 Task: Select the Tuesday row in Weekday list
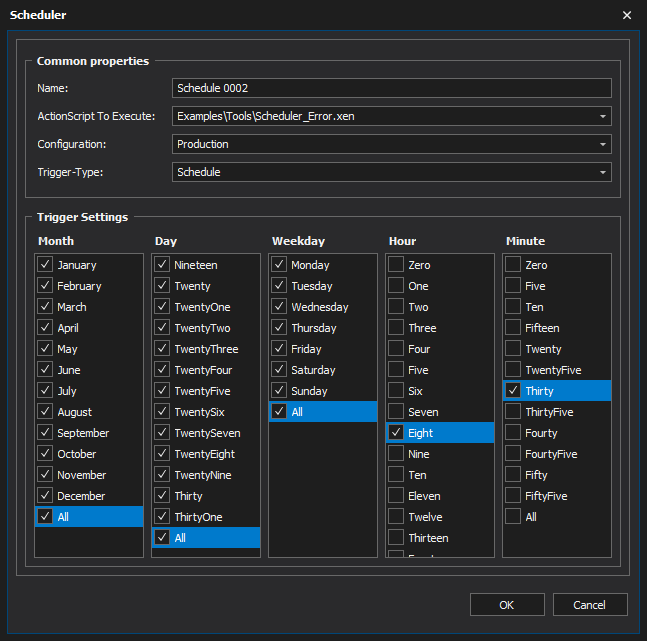pos(323,286)
